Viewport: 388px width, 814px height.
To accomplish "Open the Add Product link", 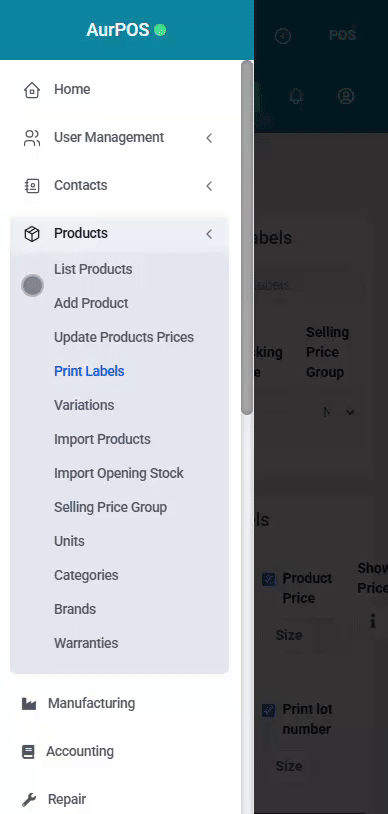I will coord(91,303).
